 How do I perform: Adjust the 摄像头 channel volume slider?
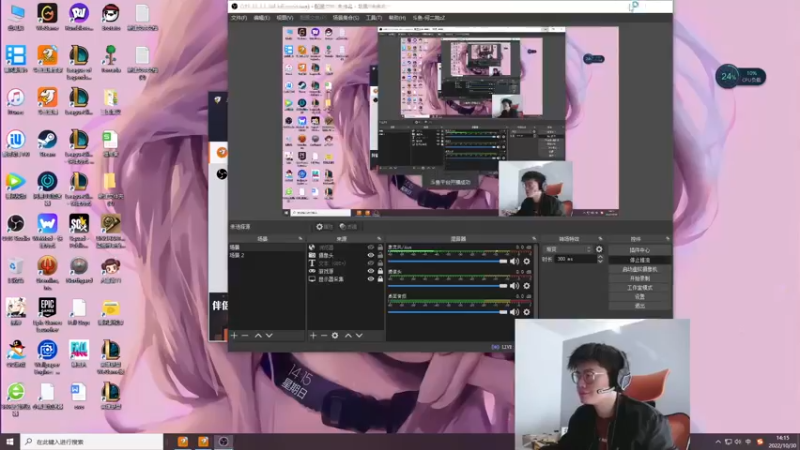coord(447,286)
